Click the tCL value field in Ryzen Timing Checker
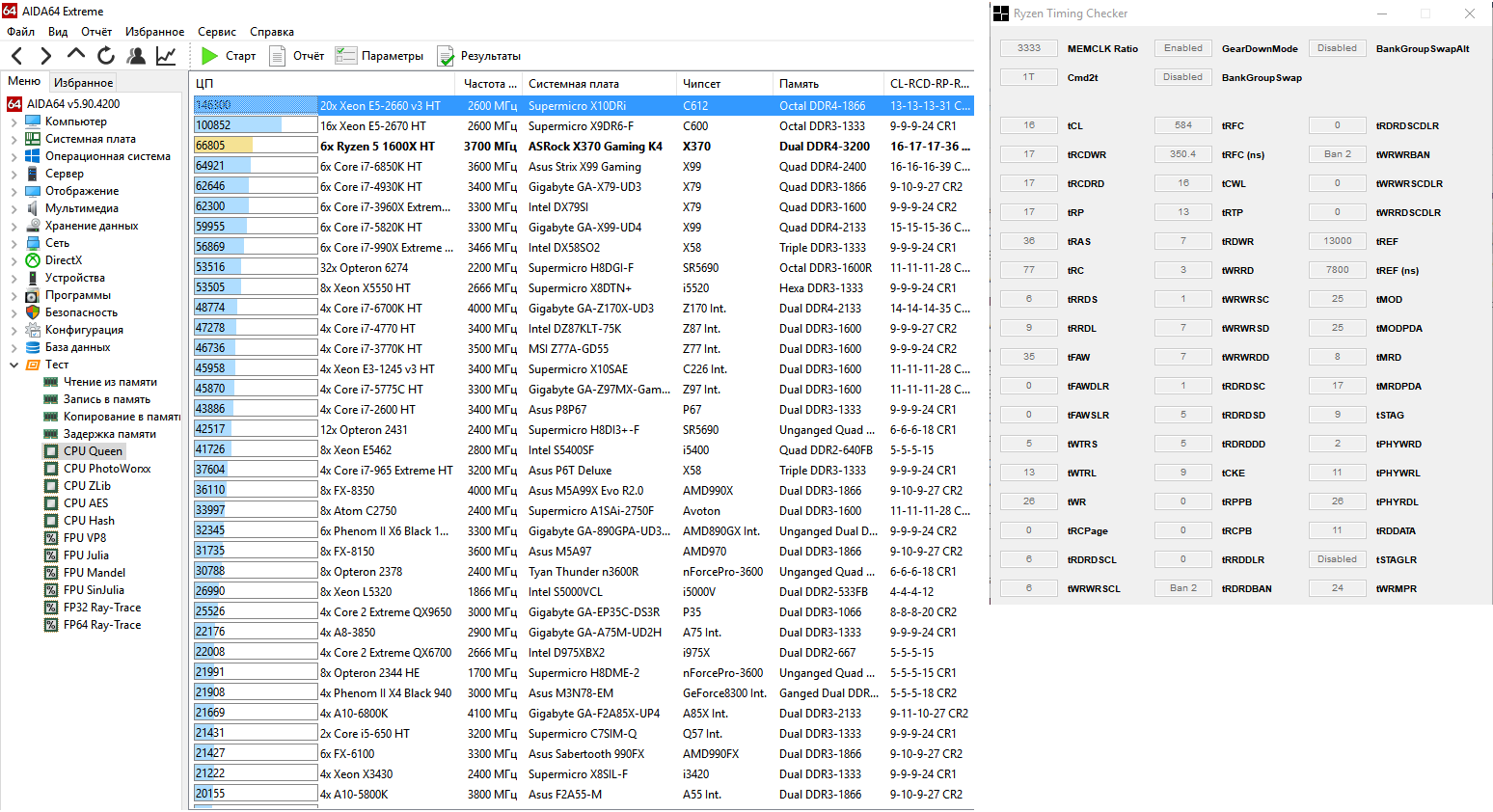Viewport: 1493px width, 812px height. [1029, 125]
